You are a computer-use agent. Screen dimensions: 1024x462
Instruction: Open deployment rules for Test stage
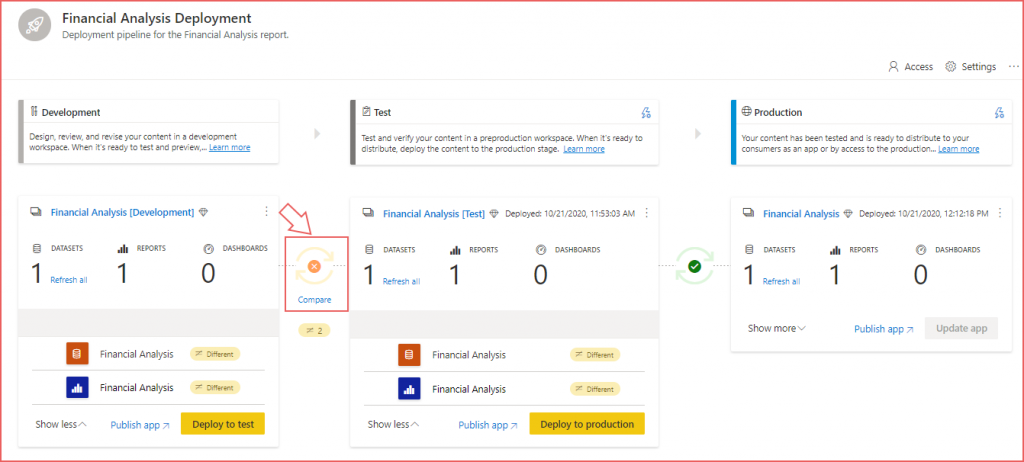[646, 112]
